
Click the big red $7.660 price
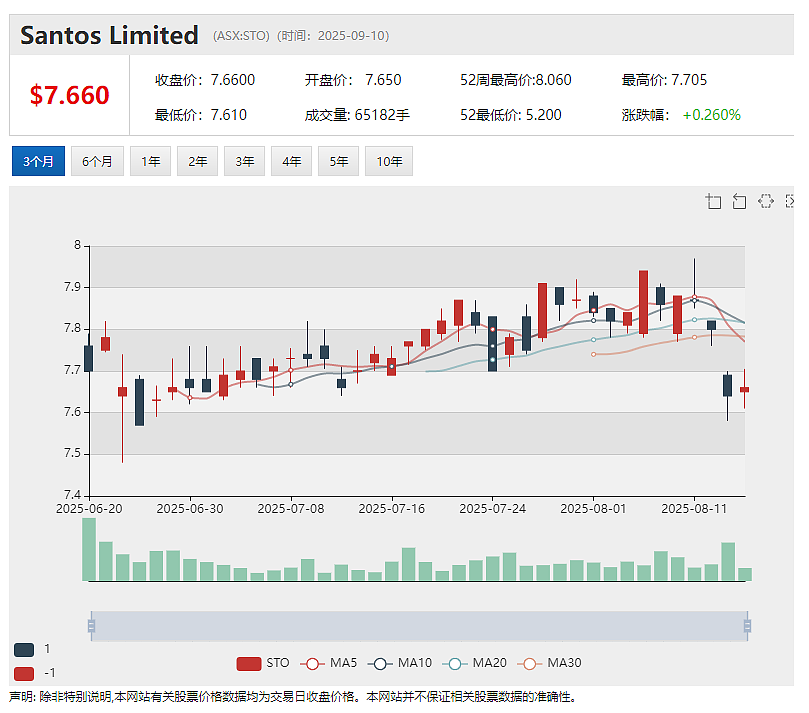[70, 95]
